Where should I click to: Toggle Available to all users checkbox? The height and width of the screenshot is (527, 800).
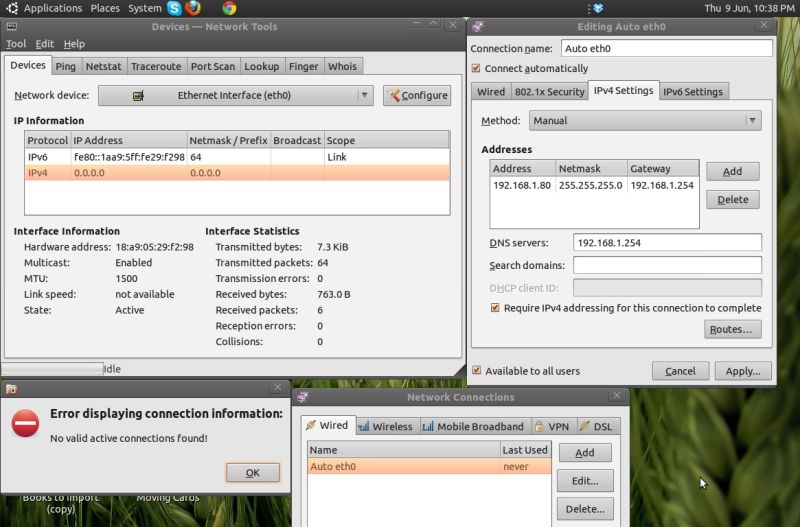pyautogui.click(x=477, y=370)
